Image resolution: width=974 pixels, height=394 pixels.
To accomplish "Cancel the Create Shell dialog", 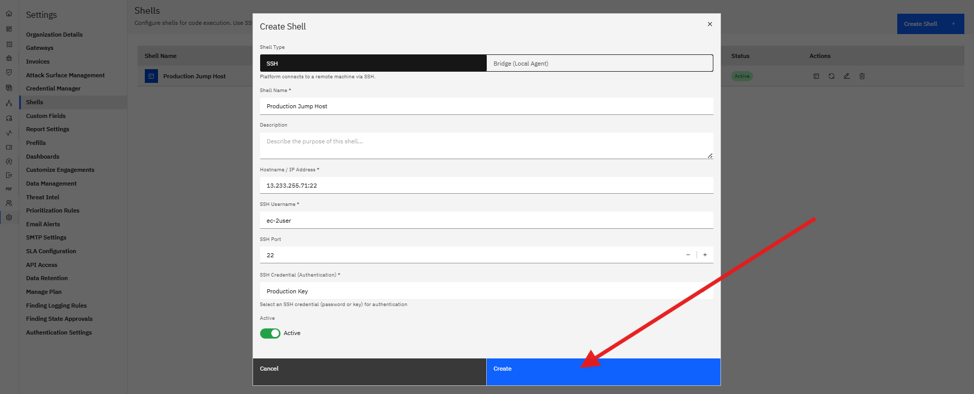I will point(370,372).
